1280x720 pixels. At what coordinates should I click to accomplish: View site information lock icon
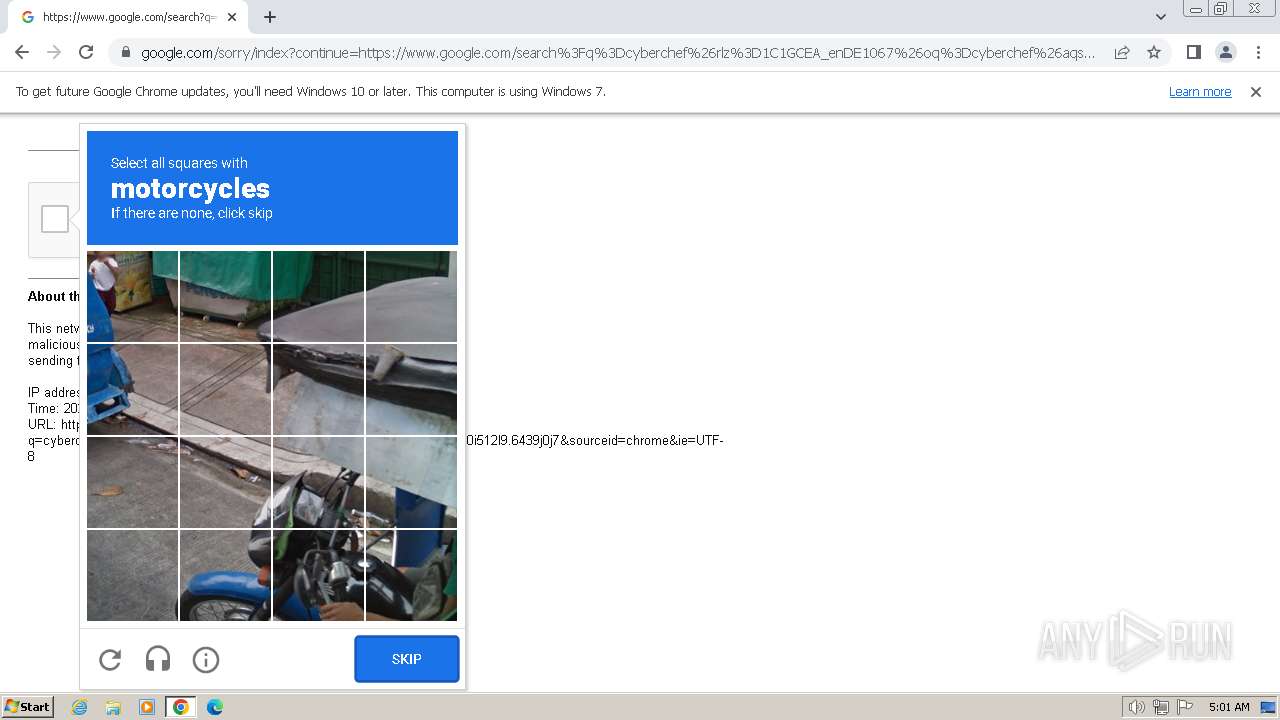(x=126, y=52)
